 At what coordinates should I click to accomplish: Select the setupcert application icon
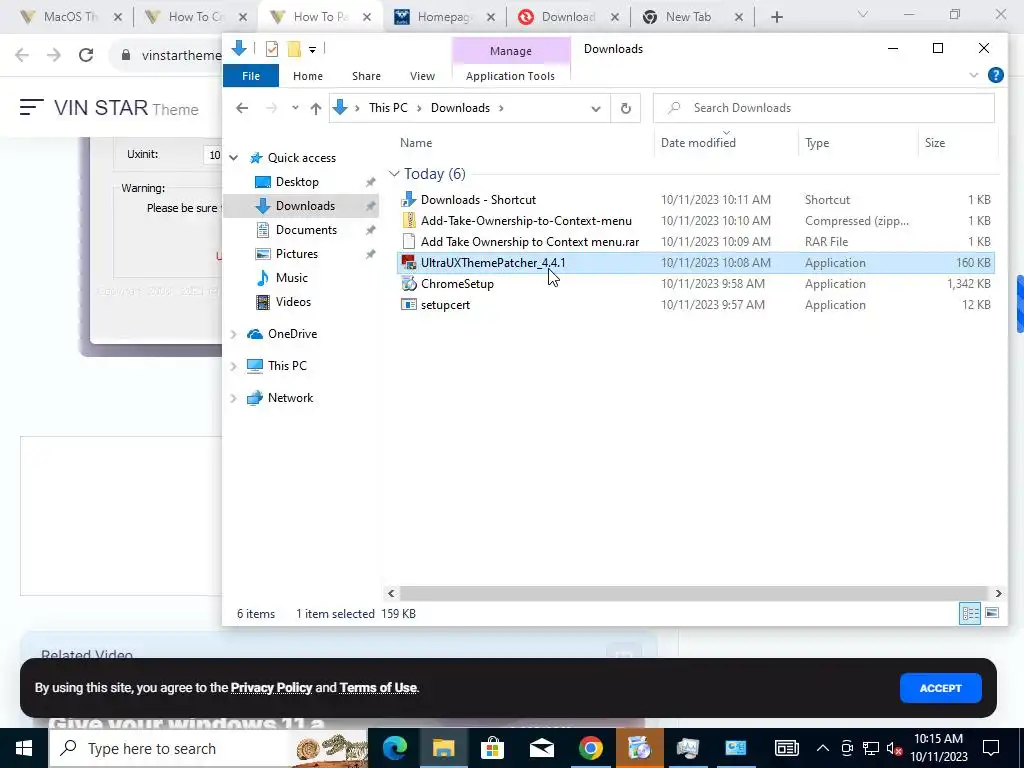[x=409, y=304]
